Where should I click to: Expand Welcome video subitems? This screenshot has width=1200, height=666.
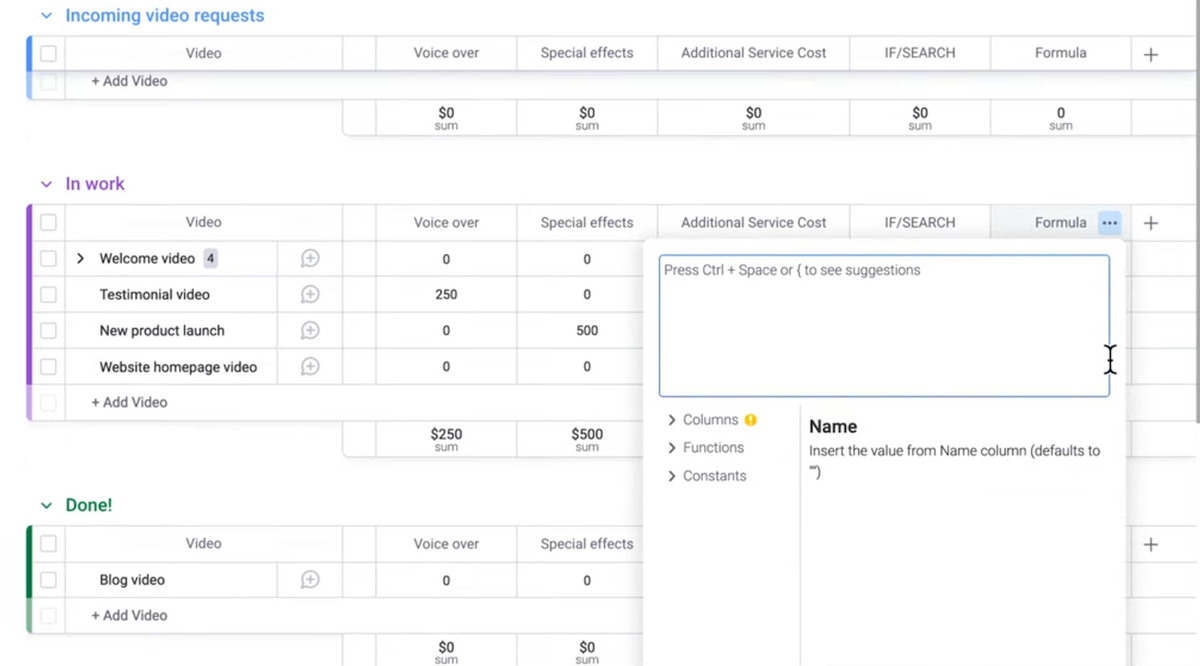click(81, 259)
